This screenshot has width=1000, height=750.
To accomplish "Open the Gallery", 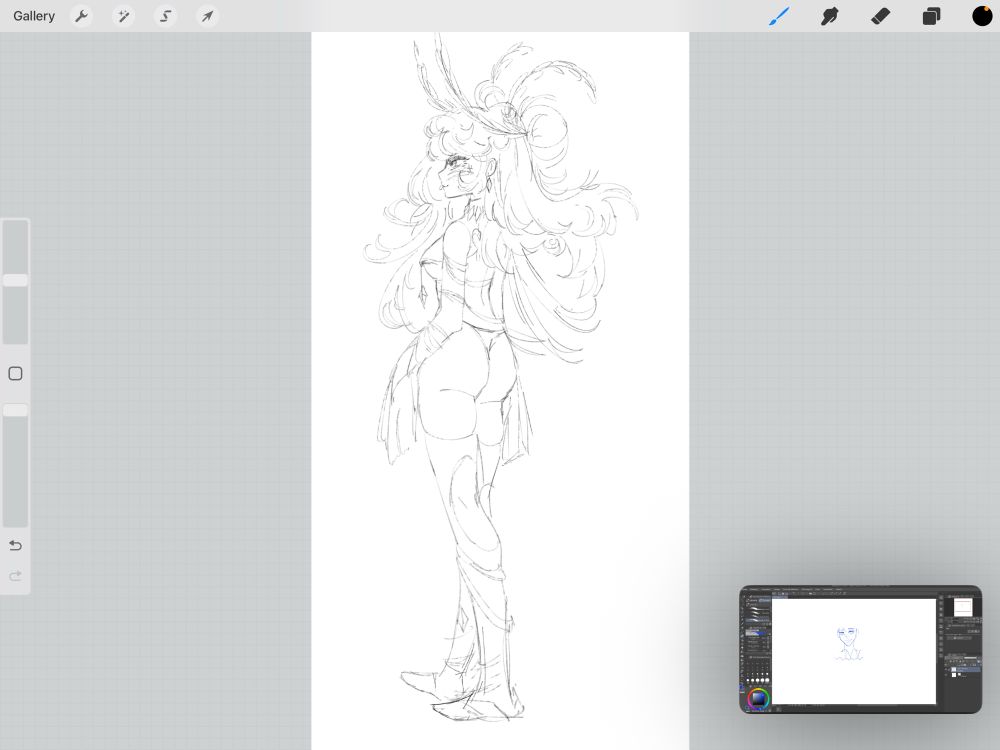I will (x=34, y=16).
